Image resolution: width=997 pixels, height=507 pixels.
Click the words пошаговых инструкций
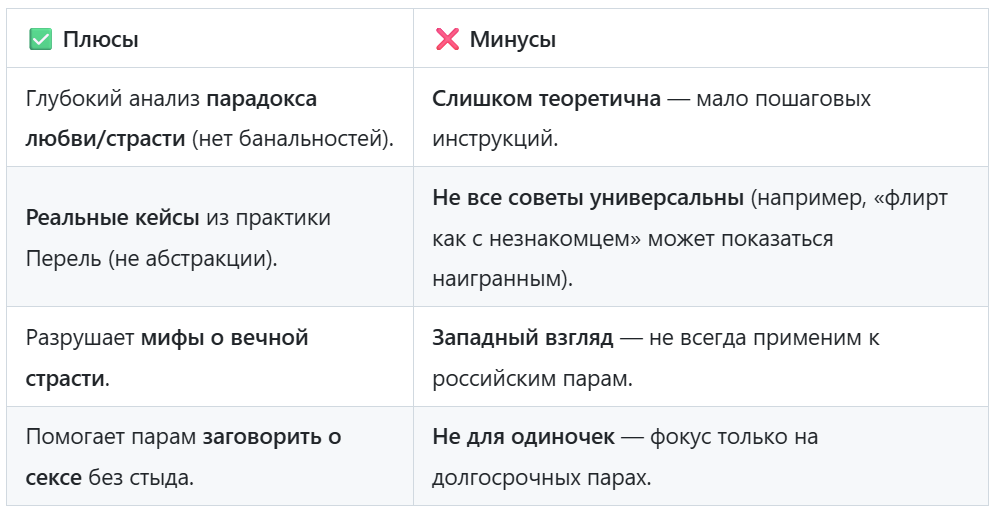tap(652, 118)
